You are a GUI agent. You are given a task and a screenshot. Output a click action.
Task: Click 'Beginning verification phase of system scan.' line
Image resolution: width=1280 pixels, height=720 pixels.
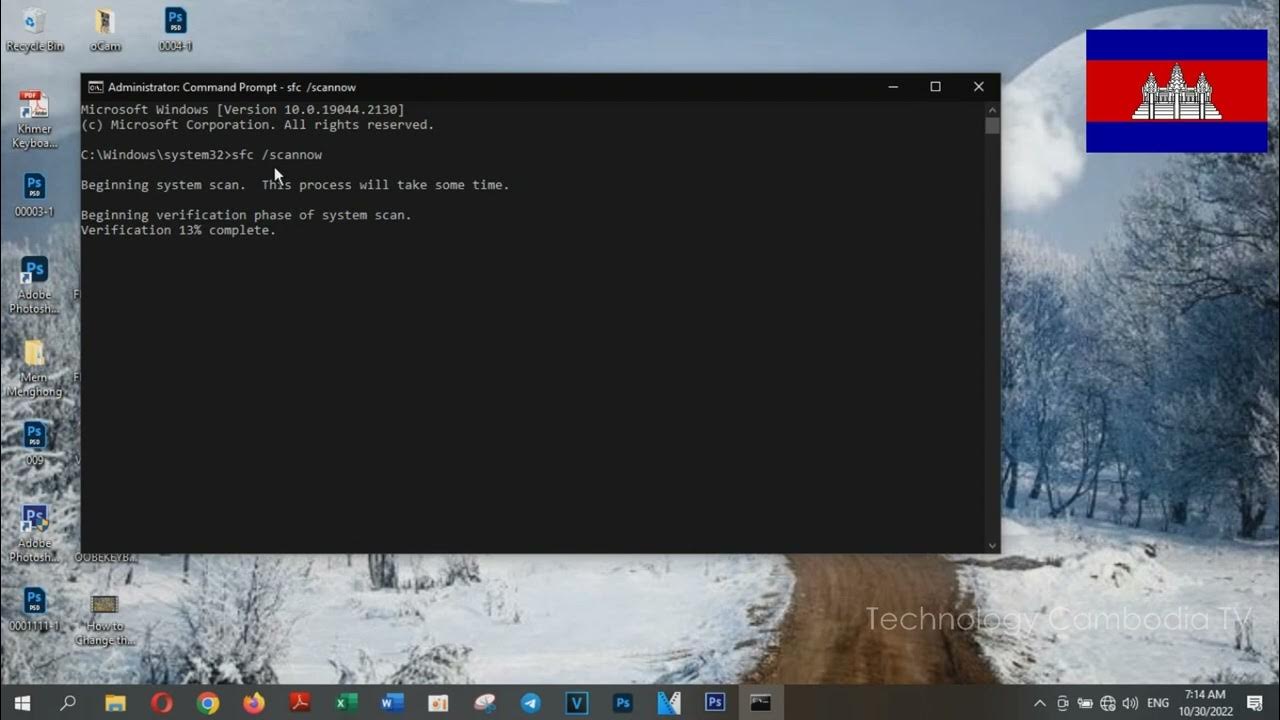coord(246,215)
